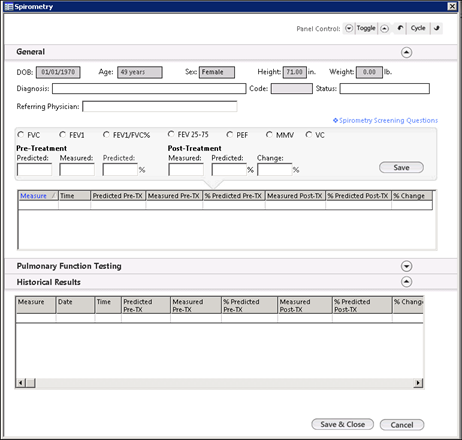The image size is (462, 440).
Task: Collapse the Historical Results panel
Action: pos(406,282)
